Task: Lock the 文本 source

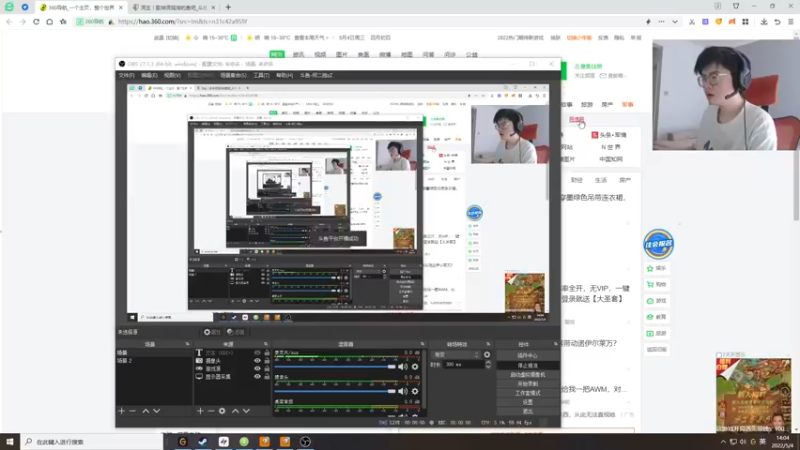Action: pos(267,353)
